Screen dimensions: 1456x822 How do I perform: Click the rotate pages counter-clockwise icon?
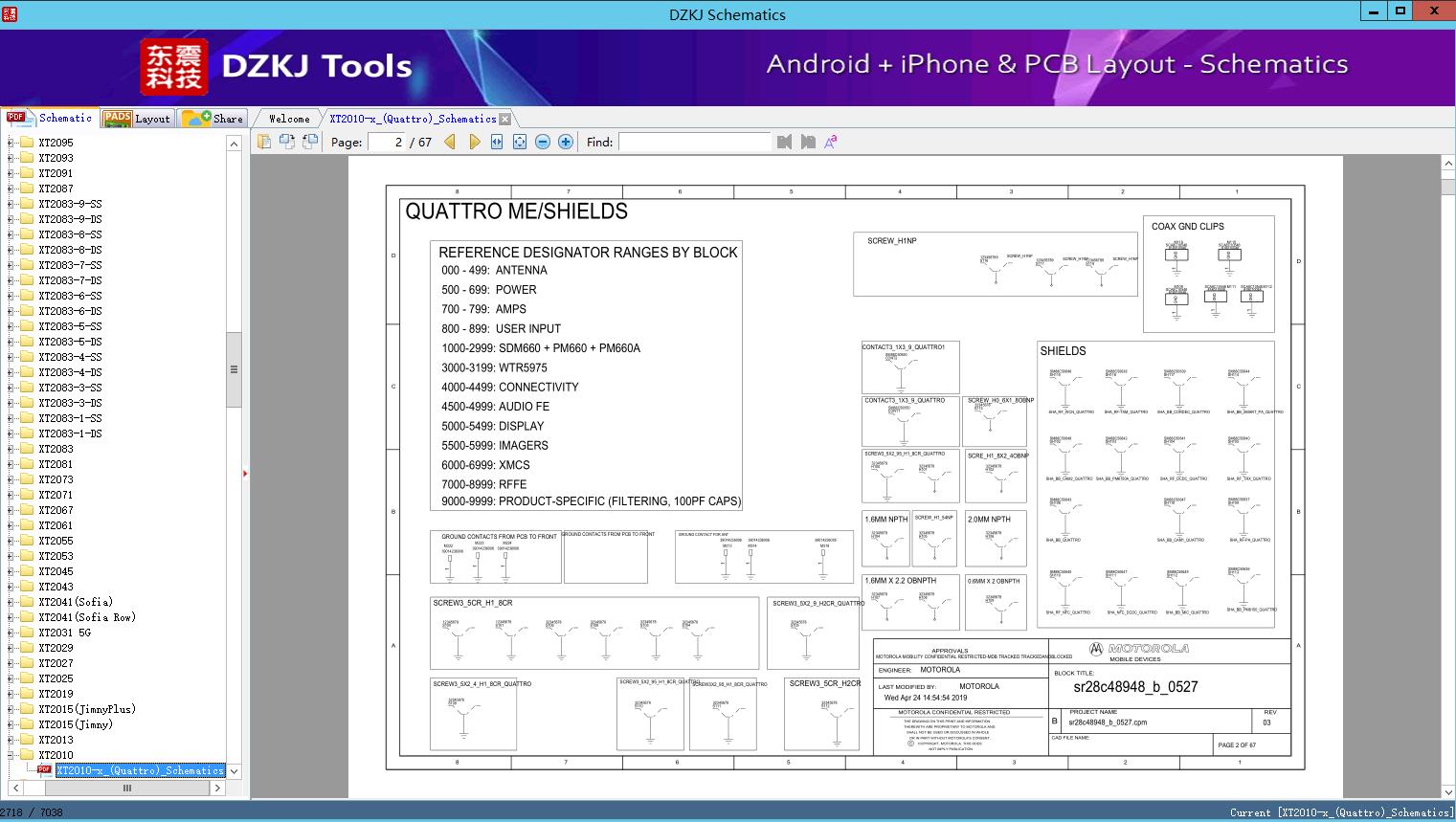pyautogui.click(x=287, y=142)
